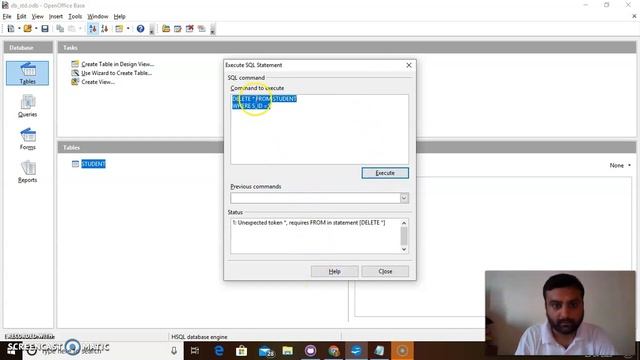The image size is (640, 360).
Task: Expand the Open document dropdown arrow
Action: click(x=36, y=29)
